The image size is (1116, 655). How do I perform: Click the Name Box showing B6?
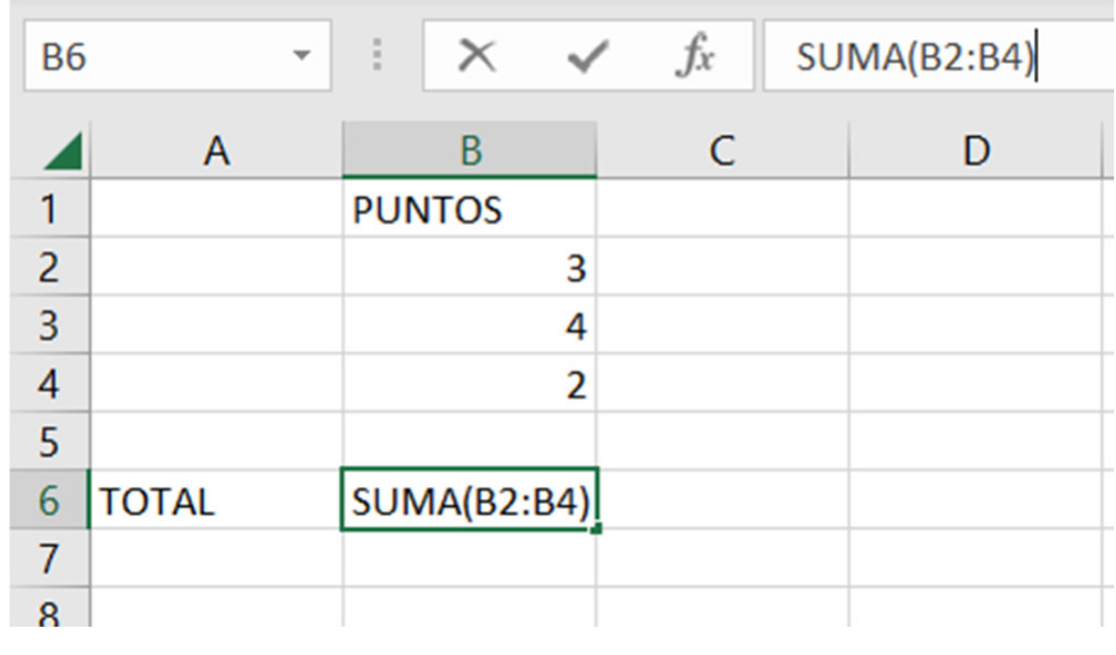point(150,58)
